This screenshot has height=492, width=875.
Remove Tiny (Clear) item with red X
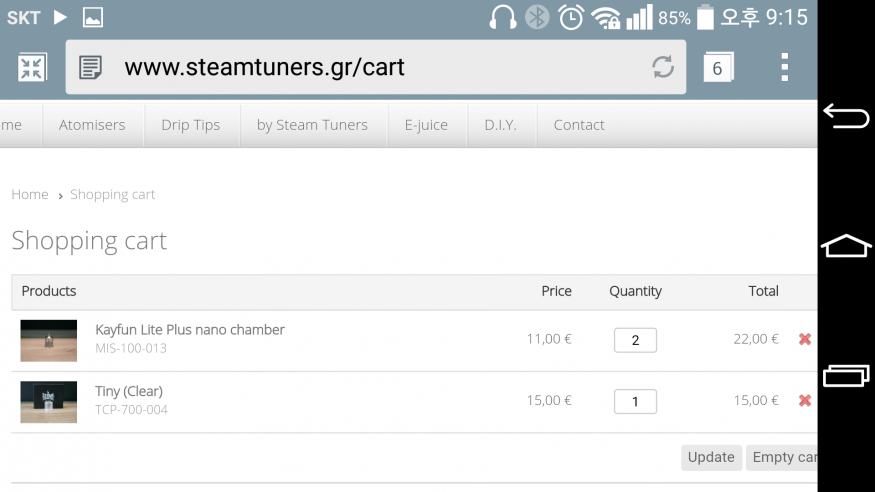[x=805, y=401]
